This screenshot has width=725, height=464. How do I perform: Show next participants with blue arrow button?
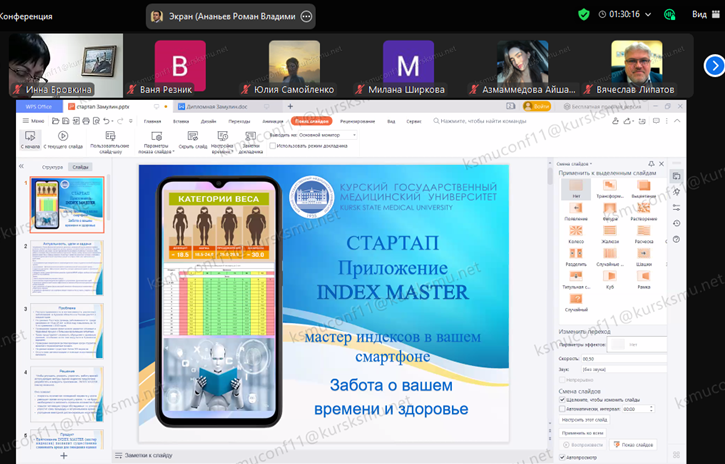pos(714,66)
